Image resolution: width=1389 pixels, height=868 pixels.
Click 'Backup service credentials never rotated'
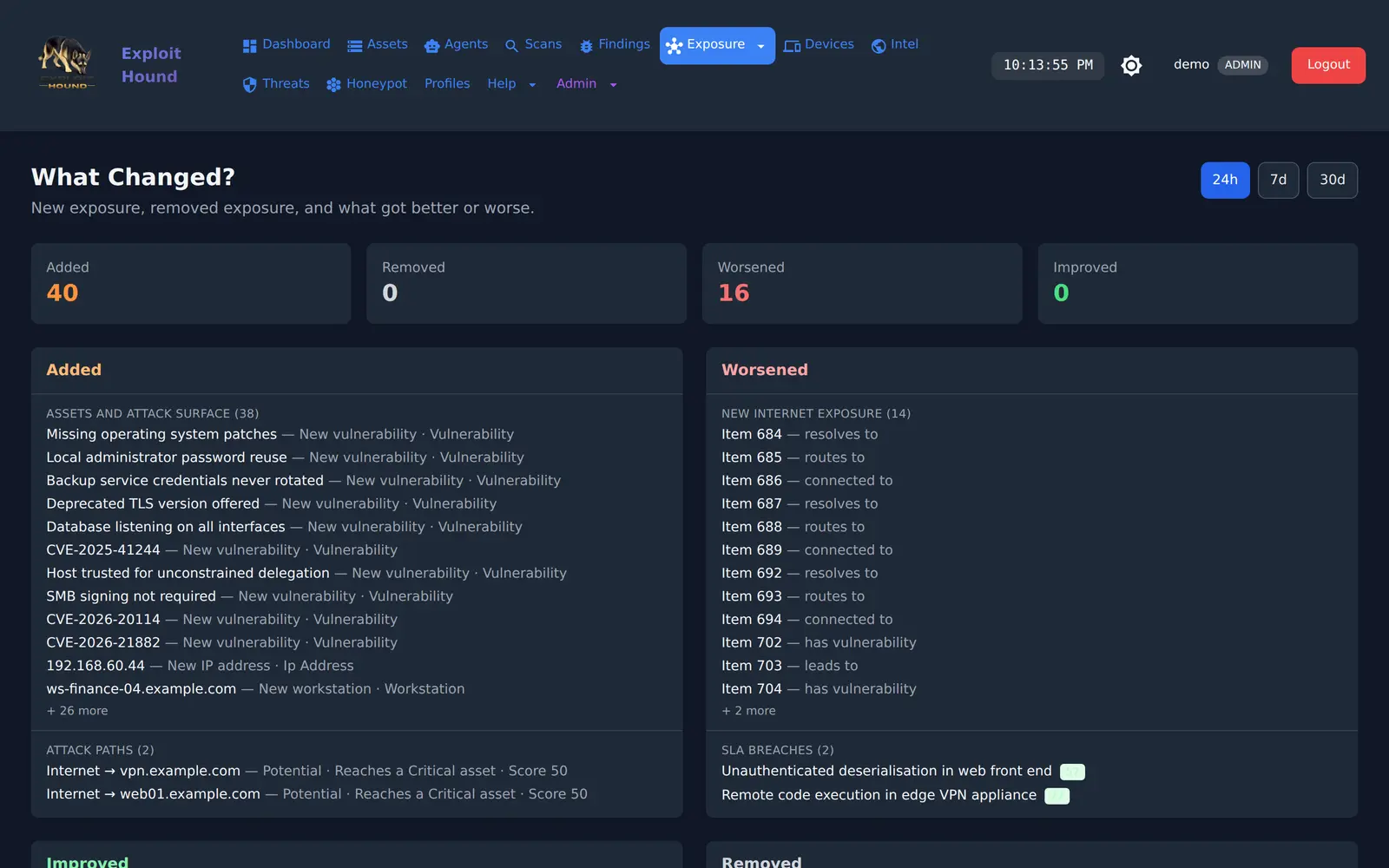185,480
